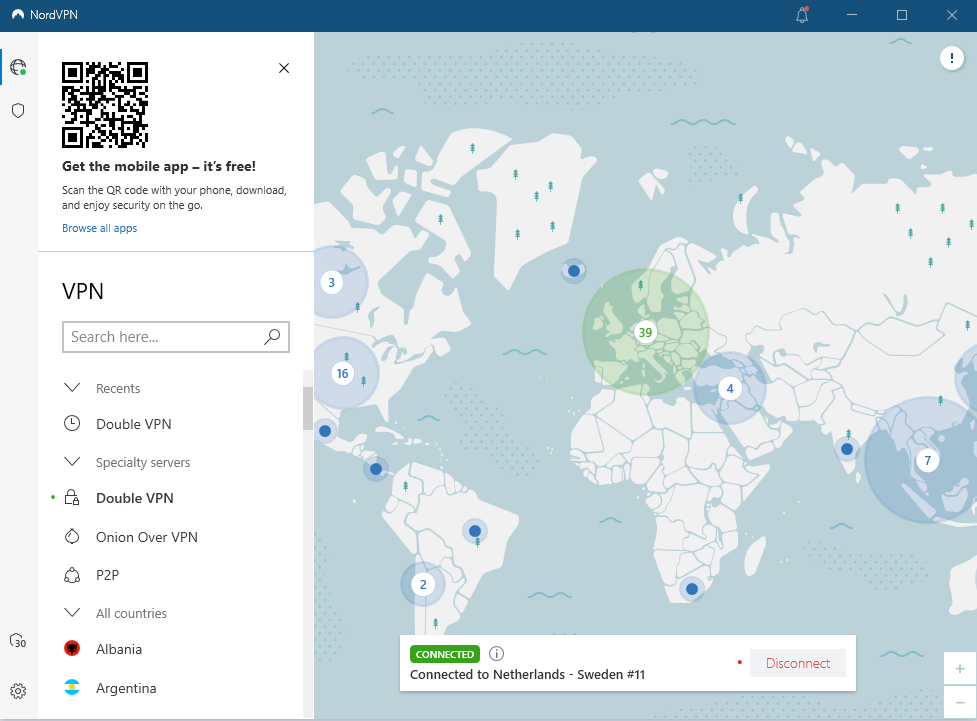Open the Threat Protection shield icon
The width and height of the screenshot is (977, 721).
[x=17, y=110]
